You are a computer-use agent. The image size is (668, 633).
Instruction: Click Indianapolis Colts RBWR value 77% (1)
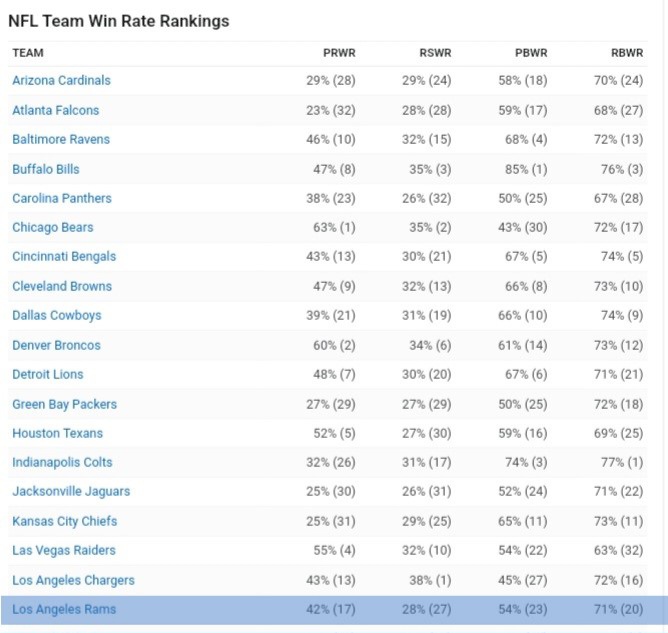[x=622, y=462]
